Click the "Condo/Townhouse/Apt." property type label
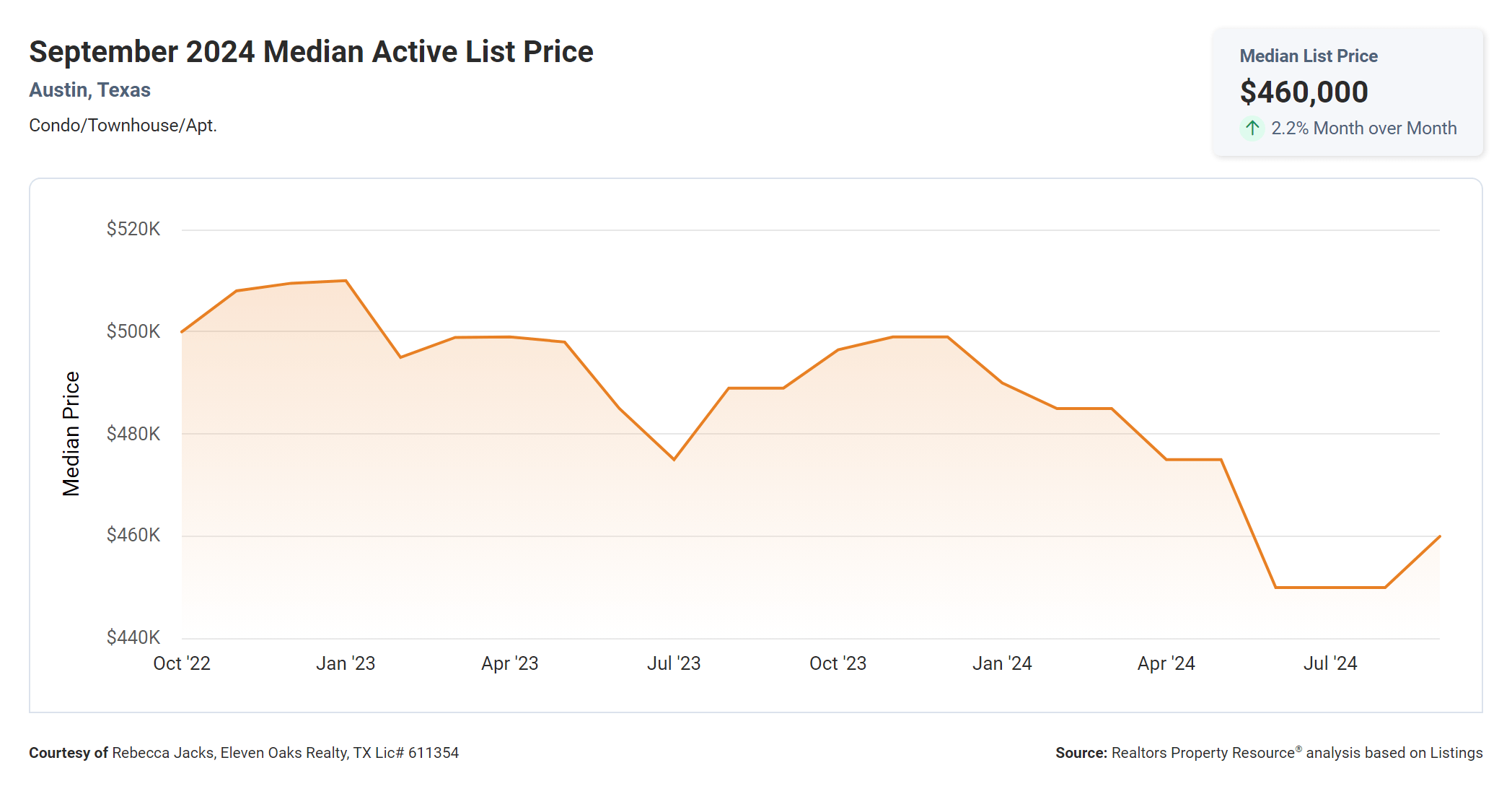Screen dimensions: 1512x794 (x=123, y=126)
